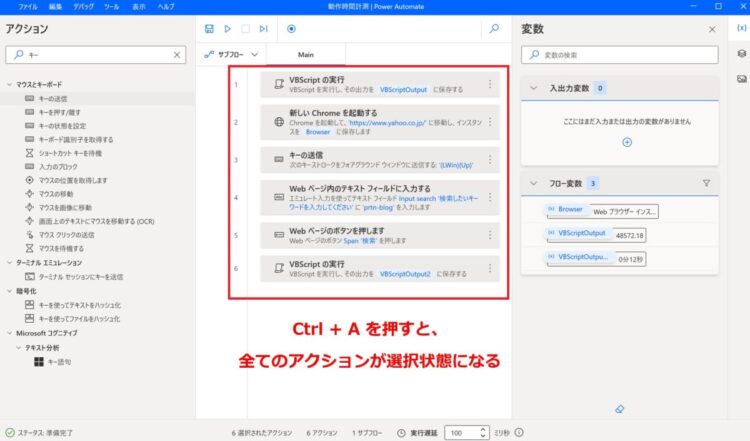Focus the action search field

96,55
